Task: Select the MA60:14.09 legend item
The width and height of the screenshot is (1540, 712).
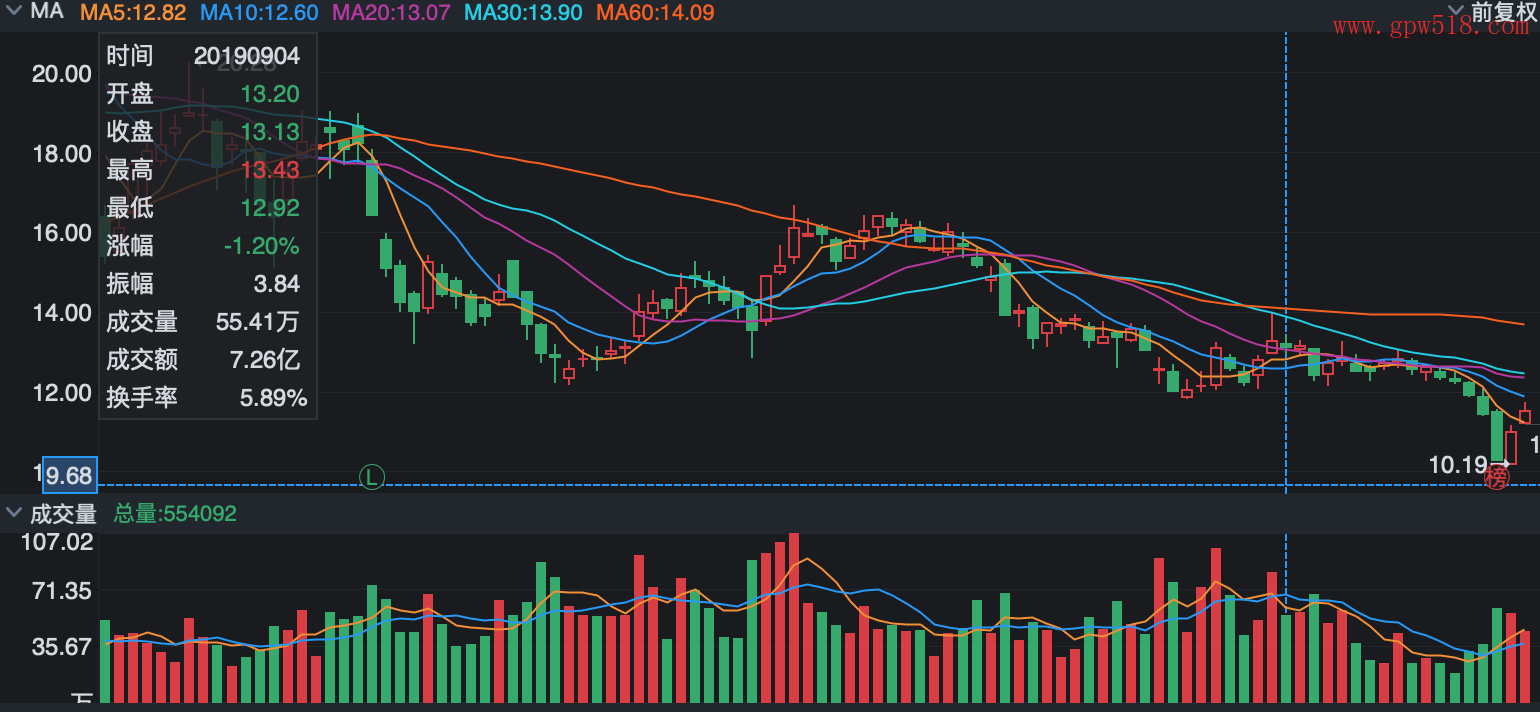Action: click(x=655, y=13)
